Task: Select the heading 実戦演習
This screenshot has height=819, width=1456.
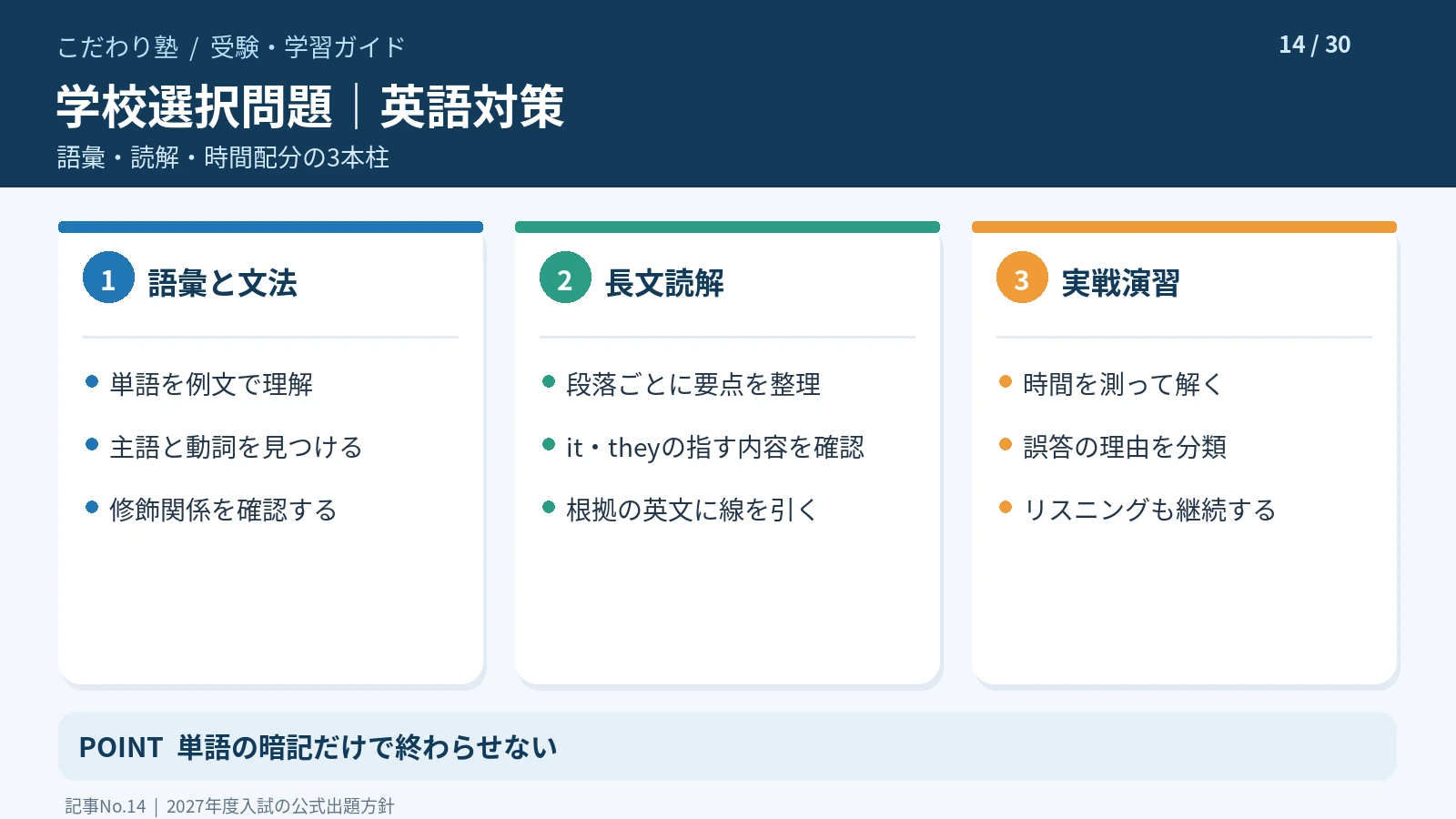Action: click(1121, 283)
